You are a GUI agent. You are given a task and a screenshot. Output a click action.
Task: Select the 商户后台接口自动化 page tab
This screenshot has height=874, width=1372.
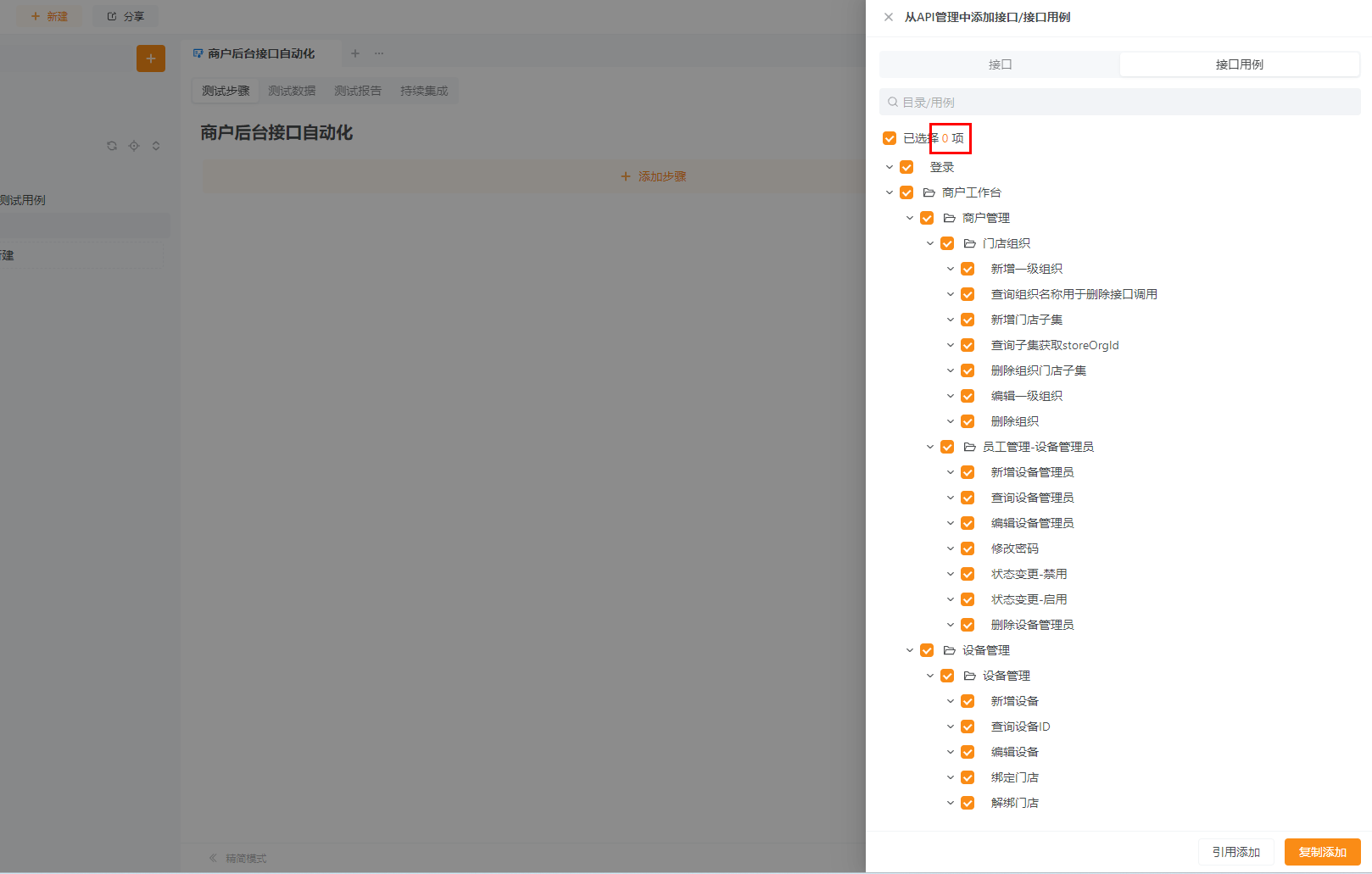click(x=261, y=53)
